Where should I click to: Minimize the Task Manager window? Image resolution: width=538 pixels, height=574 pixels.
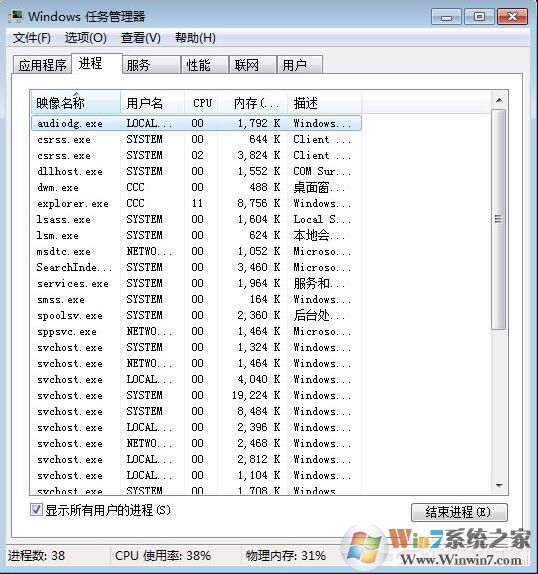pyautogui.click(x=446, y=17)
